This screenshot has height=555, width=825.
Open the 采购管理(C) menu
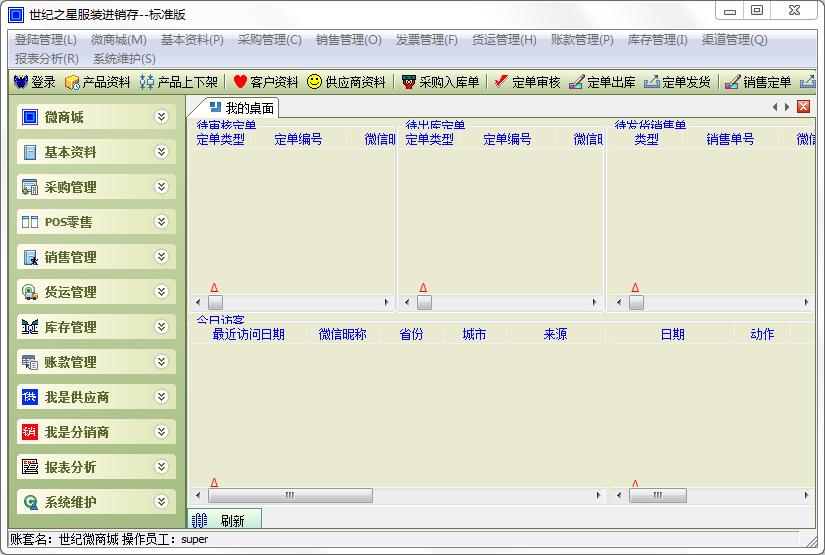pos(269,39)
